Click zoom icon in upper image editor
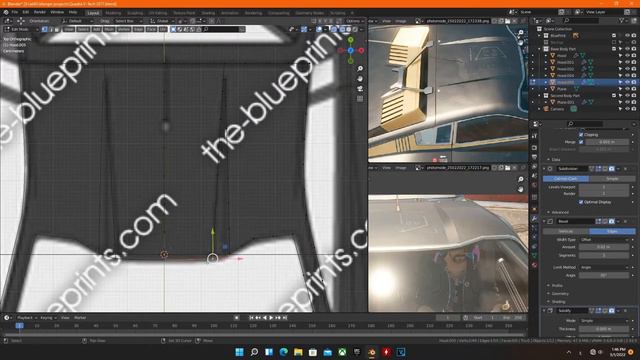 (x=520, y=33)
